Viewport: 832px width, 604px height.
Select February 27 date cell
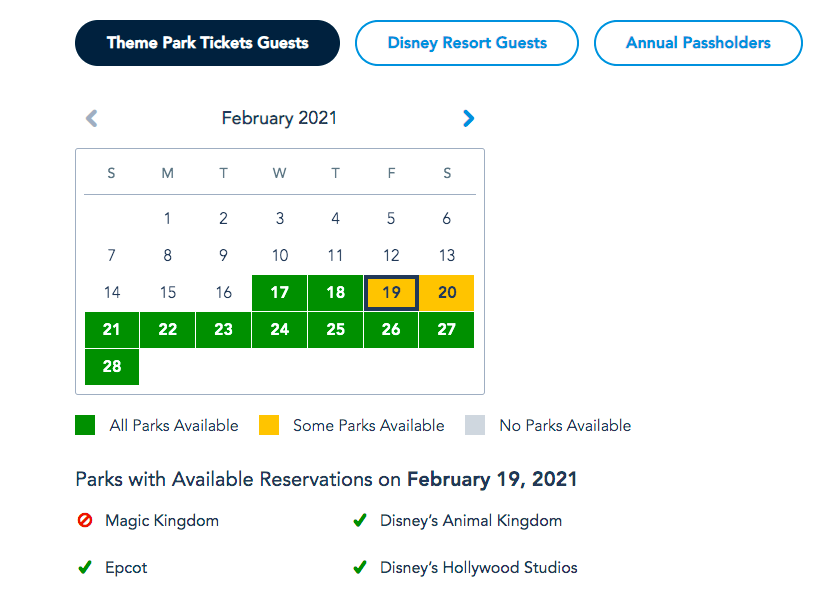click(x=447, y=330)
